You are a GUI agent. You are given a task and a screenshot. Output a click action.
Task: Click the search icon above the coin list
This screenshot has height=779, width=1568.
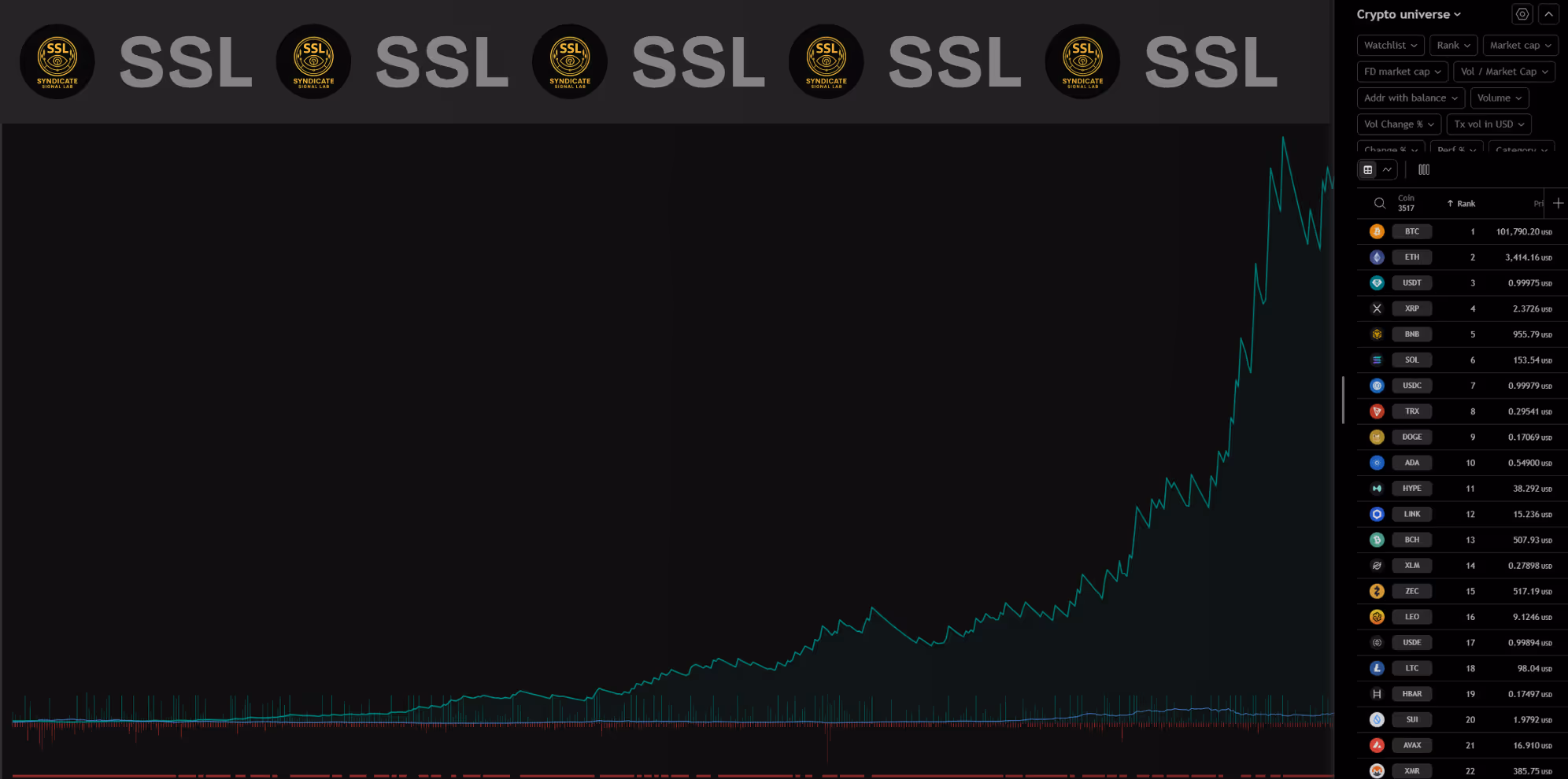(x=1379, y=203)
